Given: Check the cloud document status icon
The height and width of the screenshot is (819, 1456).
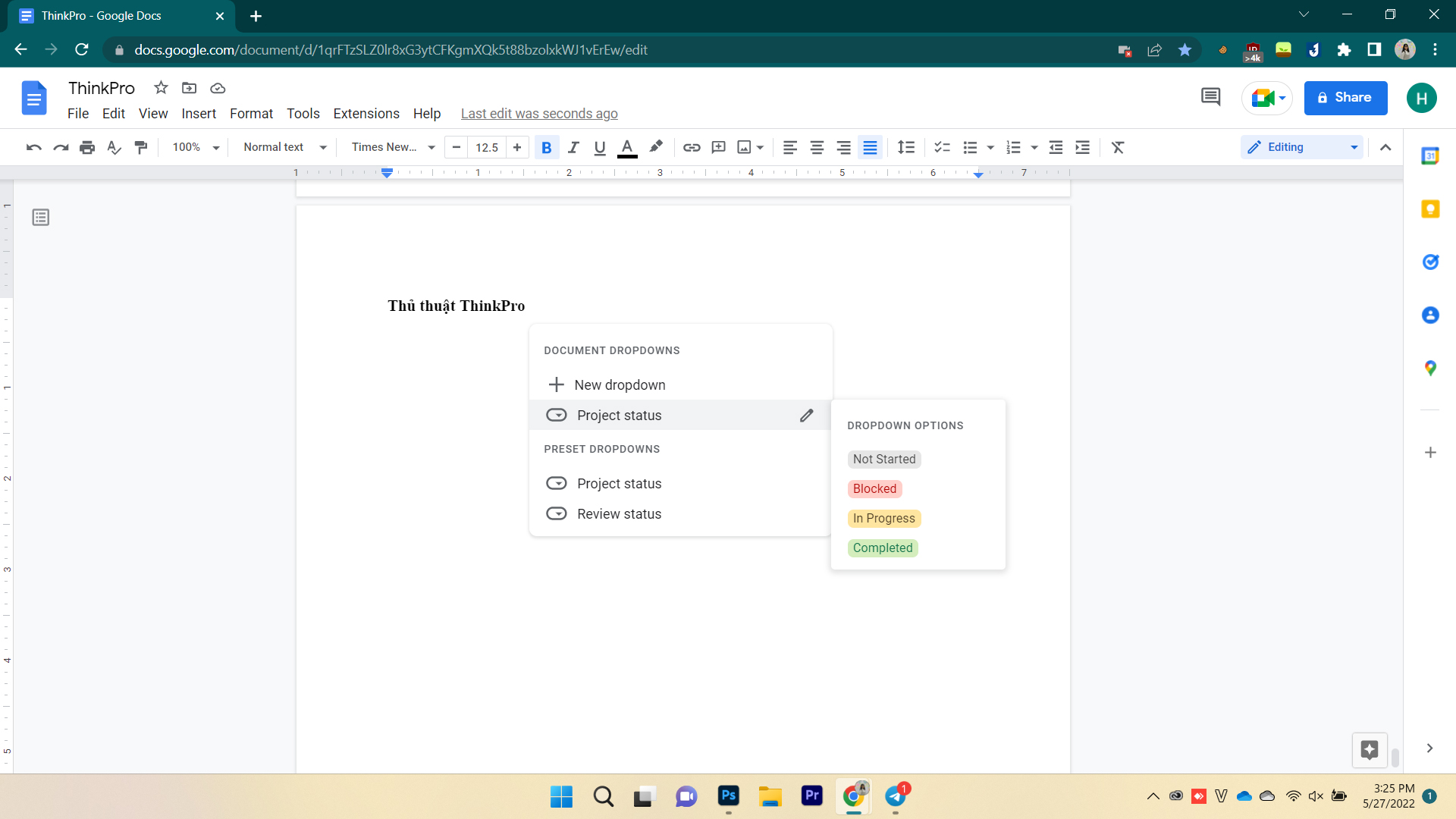Looking at the screenshot, I should coord(218,88).
